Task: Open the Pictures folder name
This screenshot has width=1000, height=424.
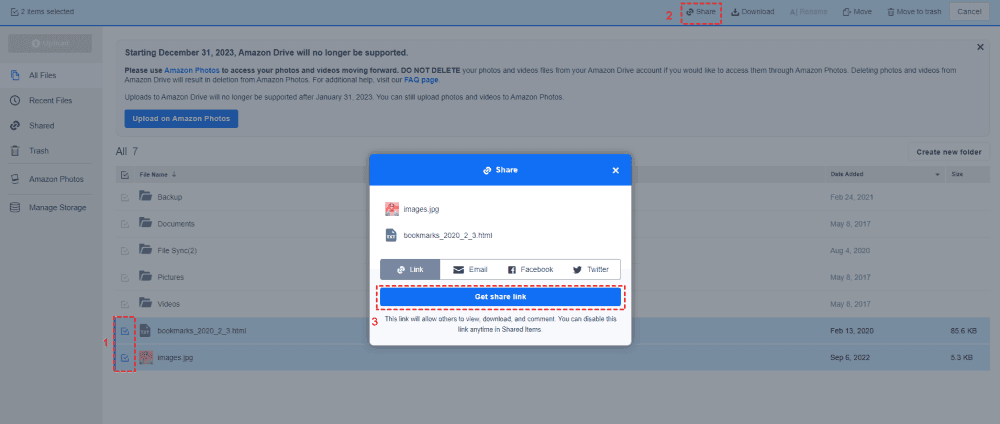Action: [x=171, y=278]
